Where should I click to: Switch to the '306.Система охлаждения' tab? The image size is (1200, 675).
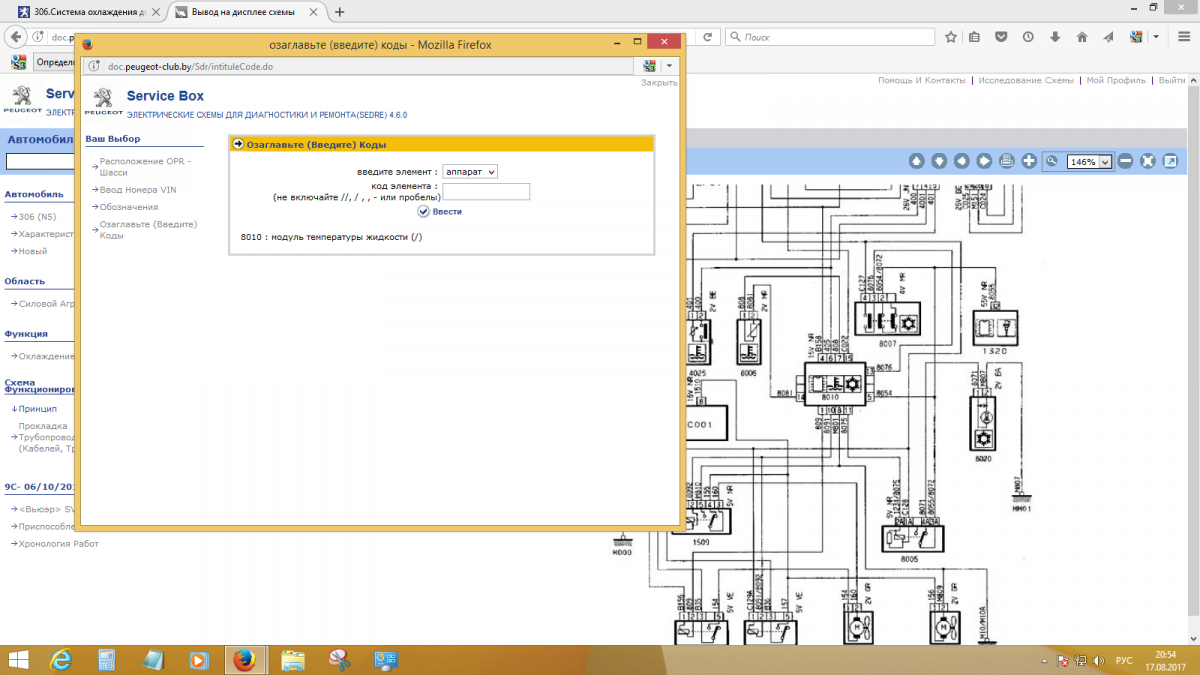88,12
